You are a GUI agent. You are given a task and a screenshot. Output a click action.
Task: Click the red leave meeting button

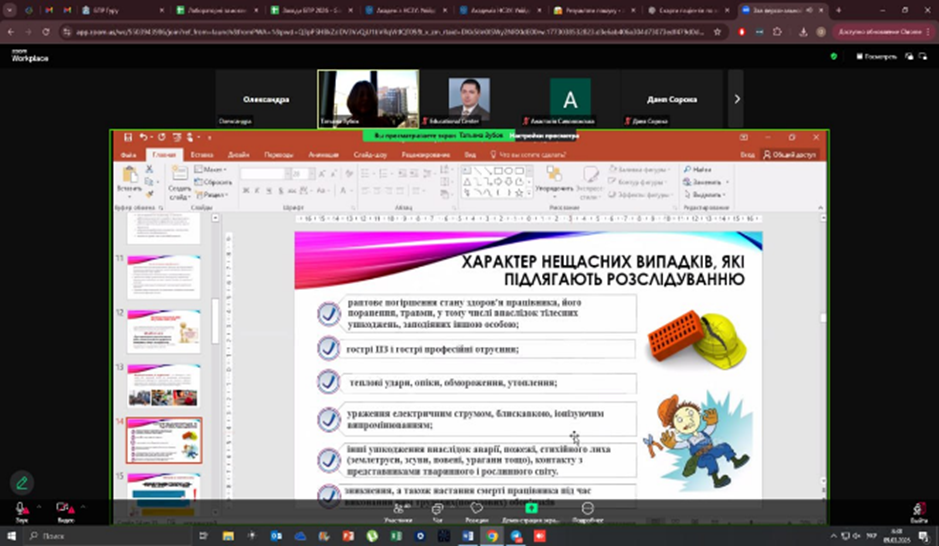(x=918, y=509)
